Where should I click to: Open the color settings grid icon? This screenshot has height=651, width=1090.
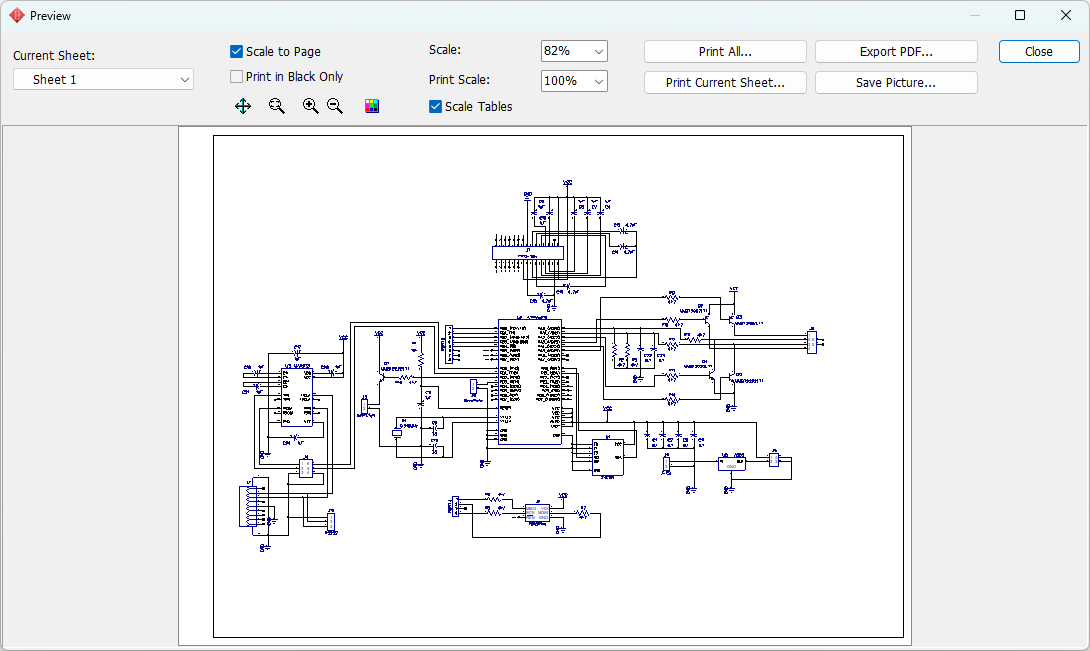pos(372,106)
